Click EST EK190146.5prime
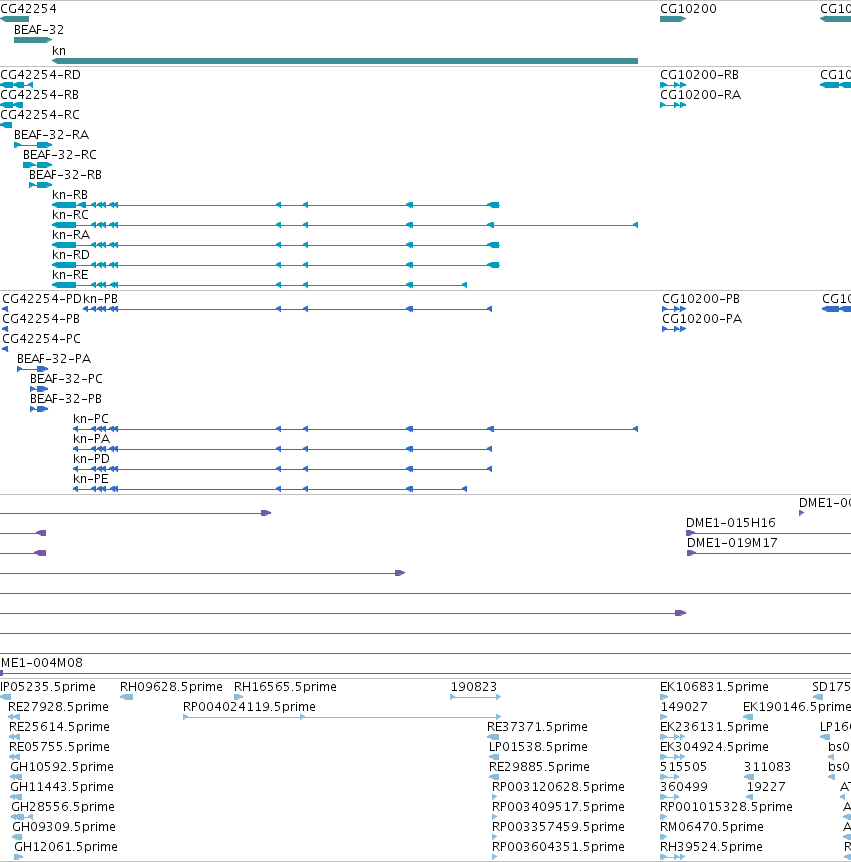851x862 pixels. (x=797, y=706)
